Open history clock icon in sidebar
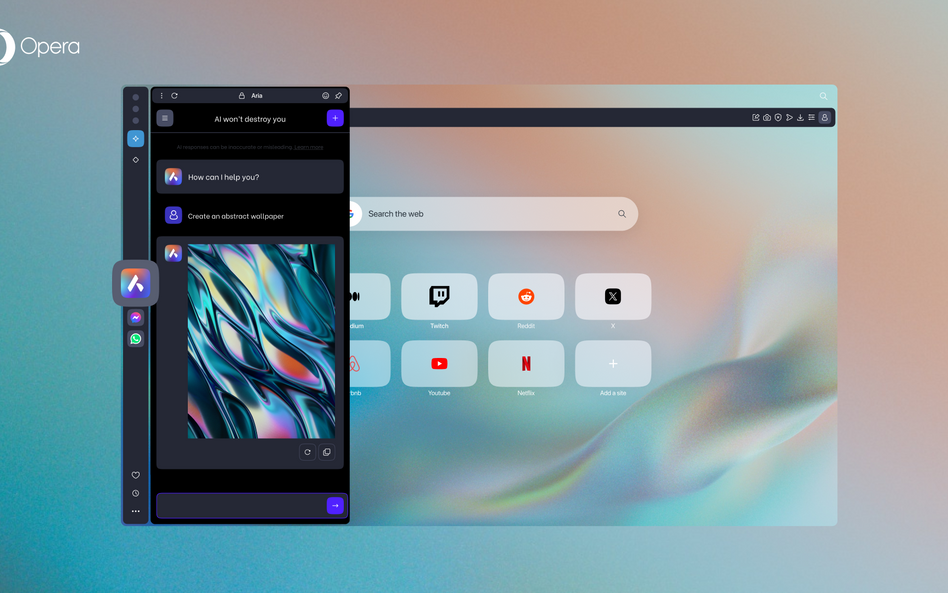948x593 pixels. tap(135, 493)
